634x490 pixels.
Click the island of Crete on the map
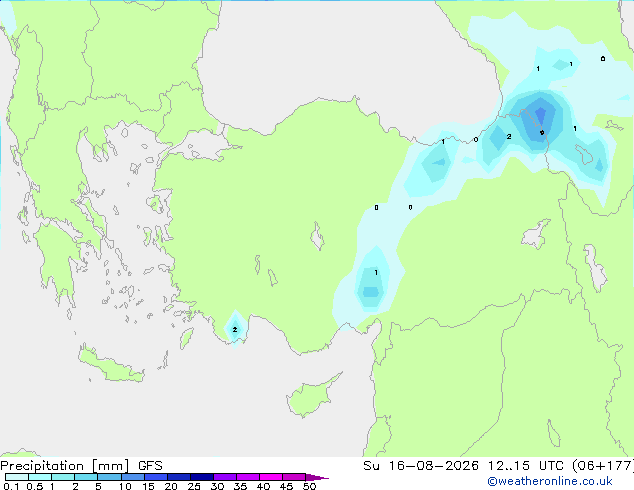pos(111,366)
